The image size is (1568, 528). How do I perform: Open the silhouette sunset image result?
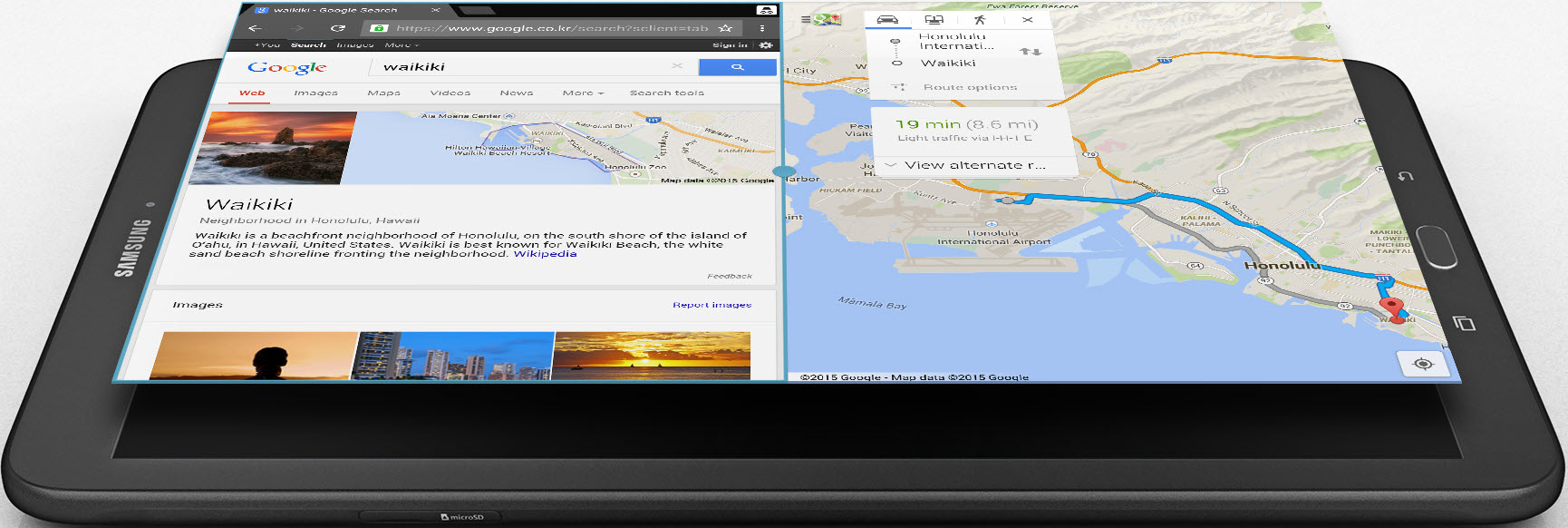pos(255,355)
